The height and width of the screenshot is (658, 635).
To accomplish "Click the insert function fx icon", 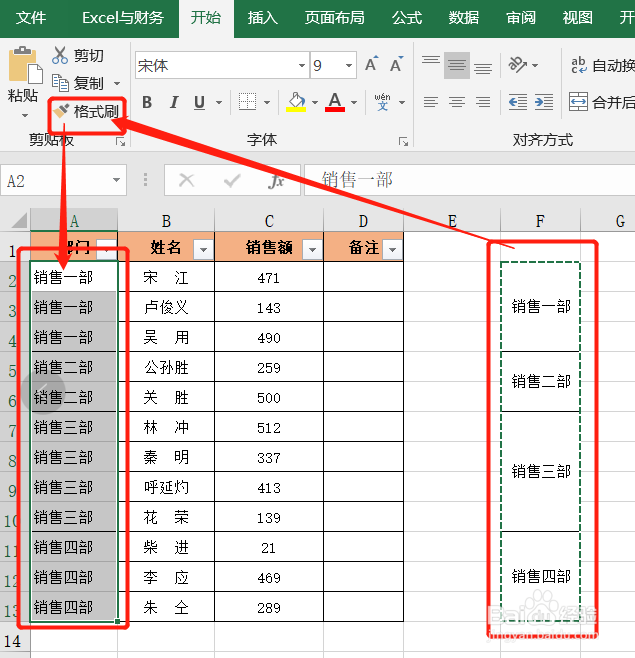I will coord(276,181).
